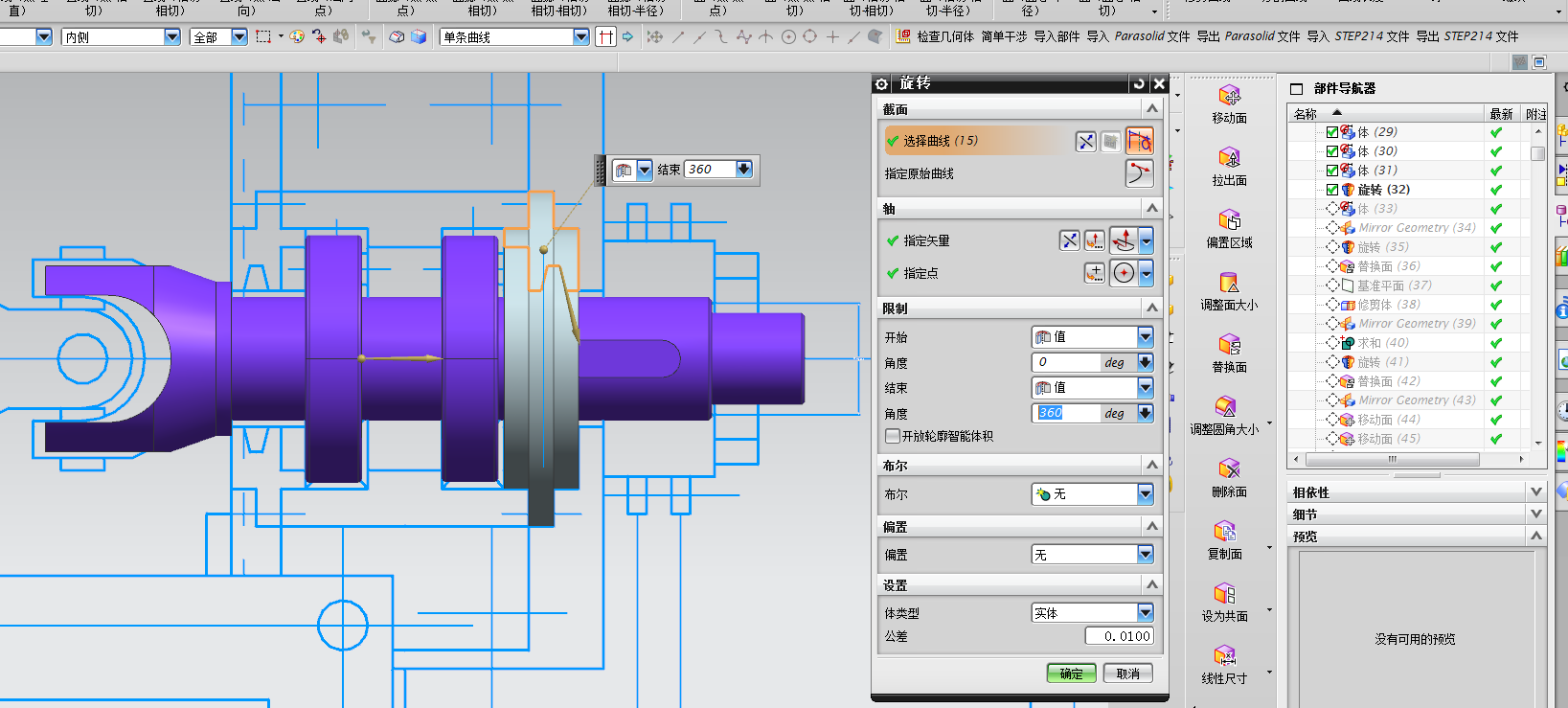The width and height of the screenshot is (1568, 708).
Task: Click 导出 Parasolid 文件 toolbar item
Action: [1248, 36]
